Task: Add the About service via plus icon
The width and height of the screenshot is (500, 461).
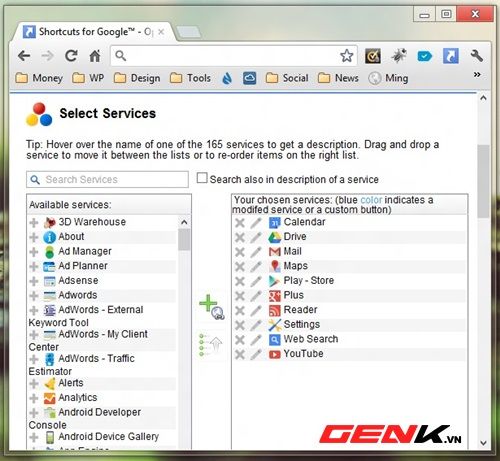Action: coord(34,237)
